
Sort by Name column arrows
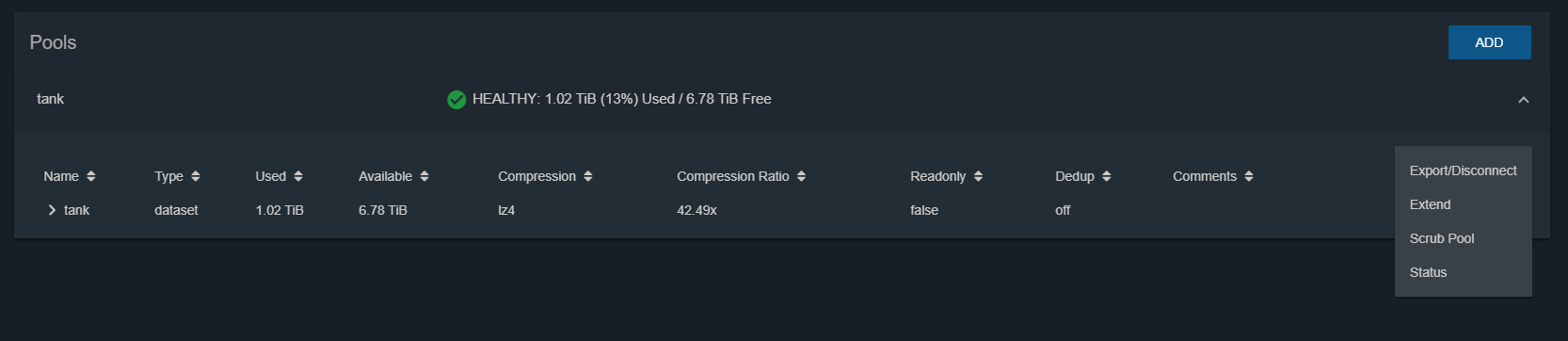91,176
